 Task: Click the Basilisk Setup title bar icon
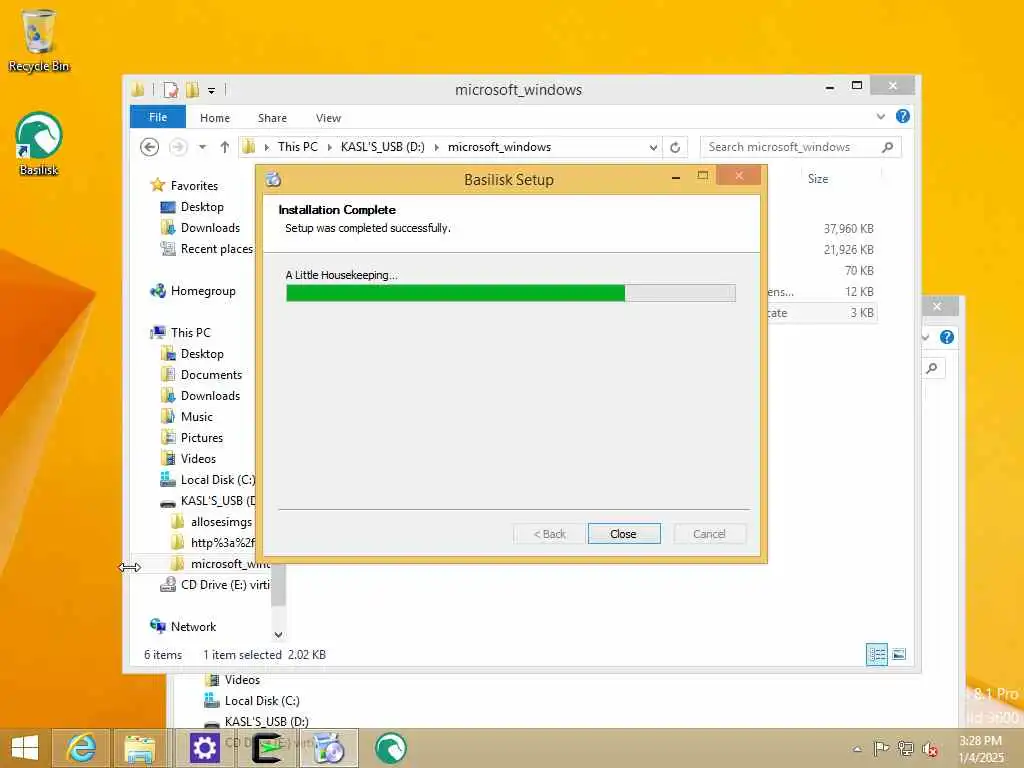tap(274, 180)
